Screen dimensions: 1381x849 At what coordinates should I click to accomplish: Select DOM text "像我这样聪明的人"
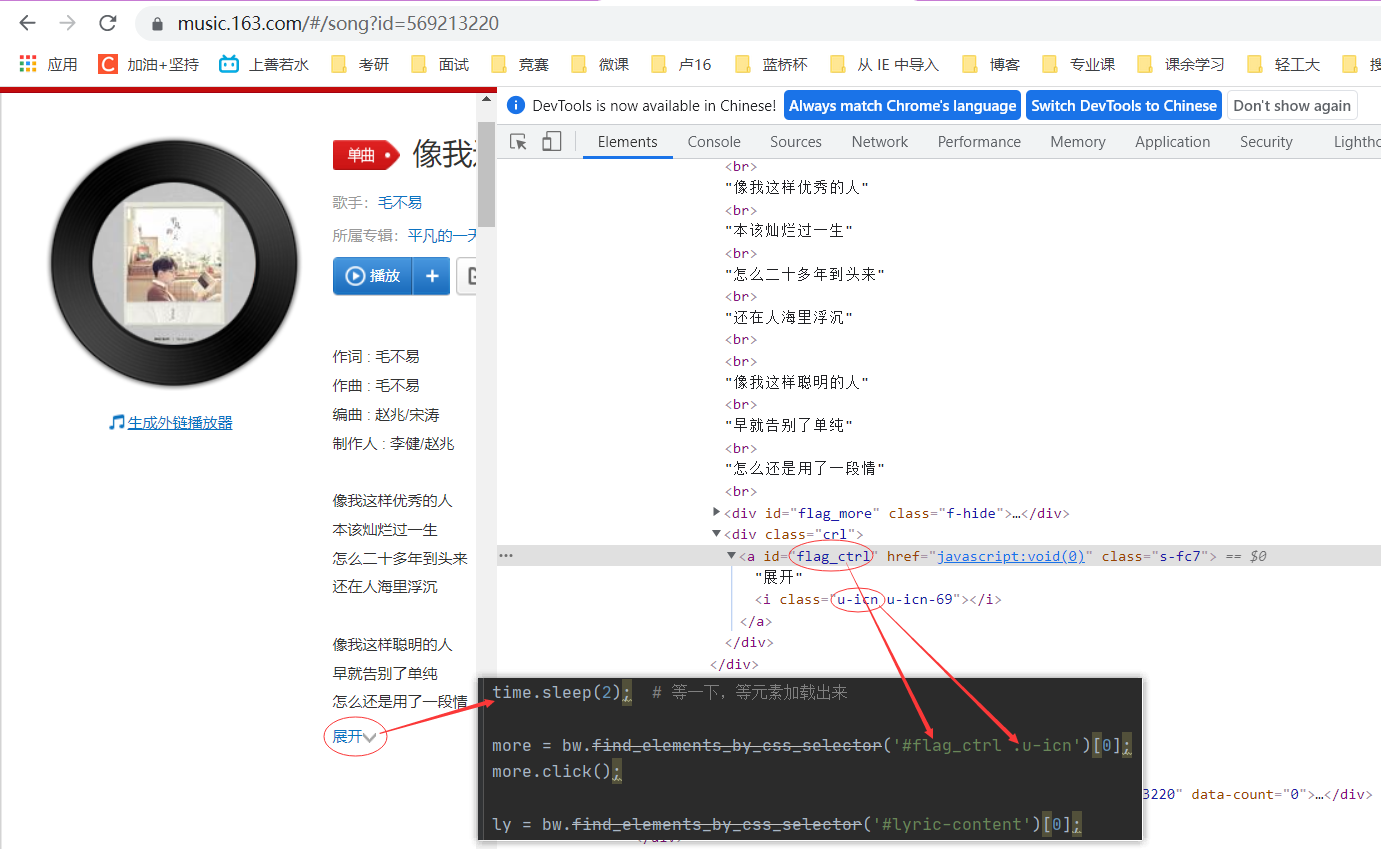point(797,383)
